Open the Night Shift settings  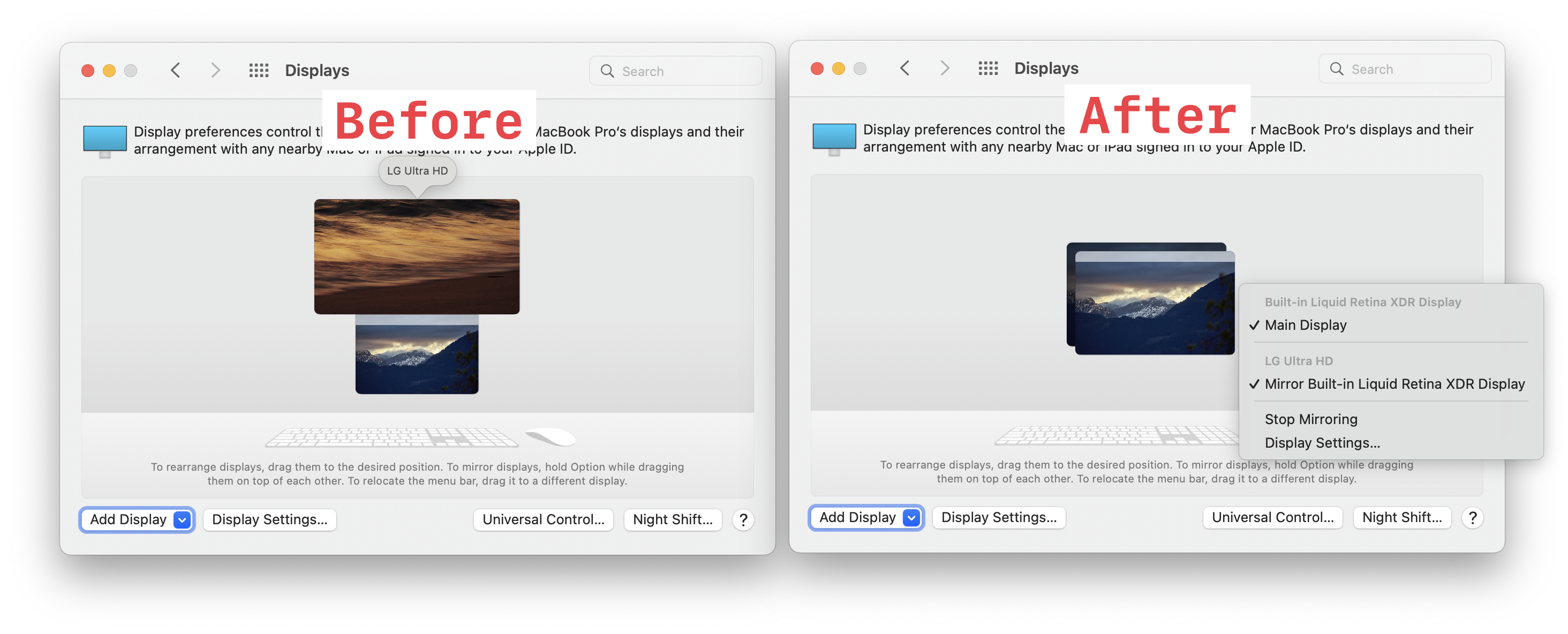point(673,519)
